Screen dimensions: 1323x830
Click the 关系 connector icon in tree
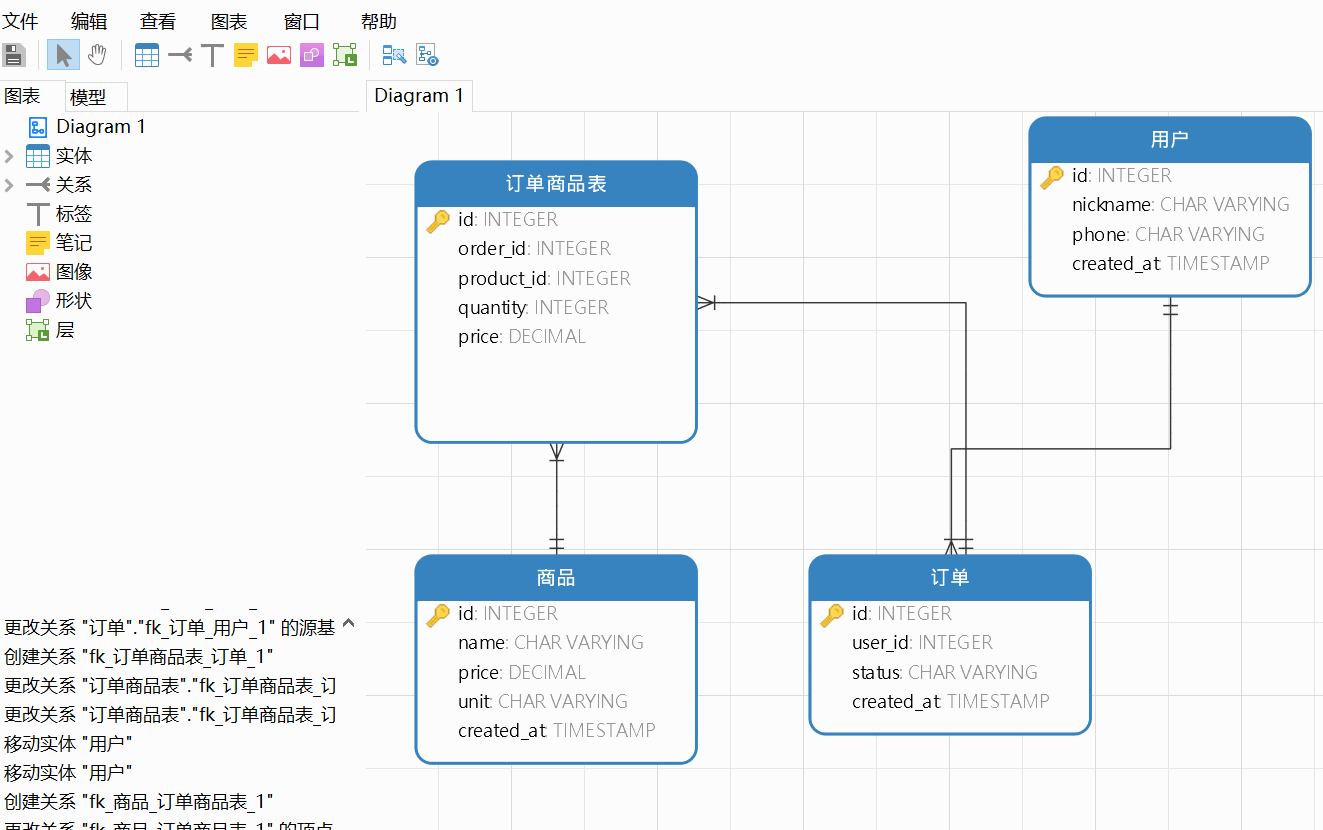click(38, 185)
